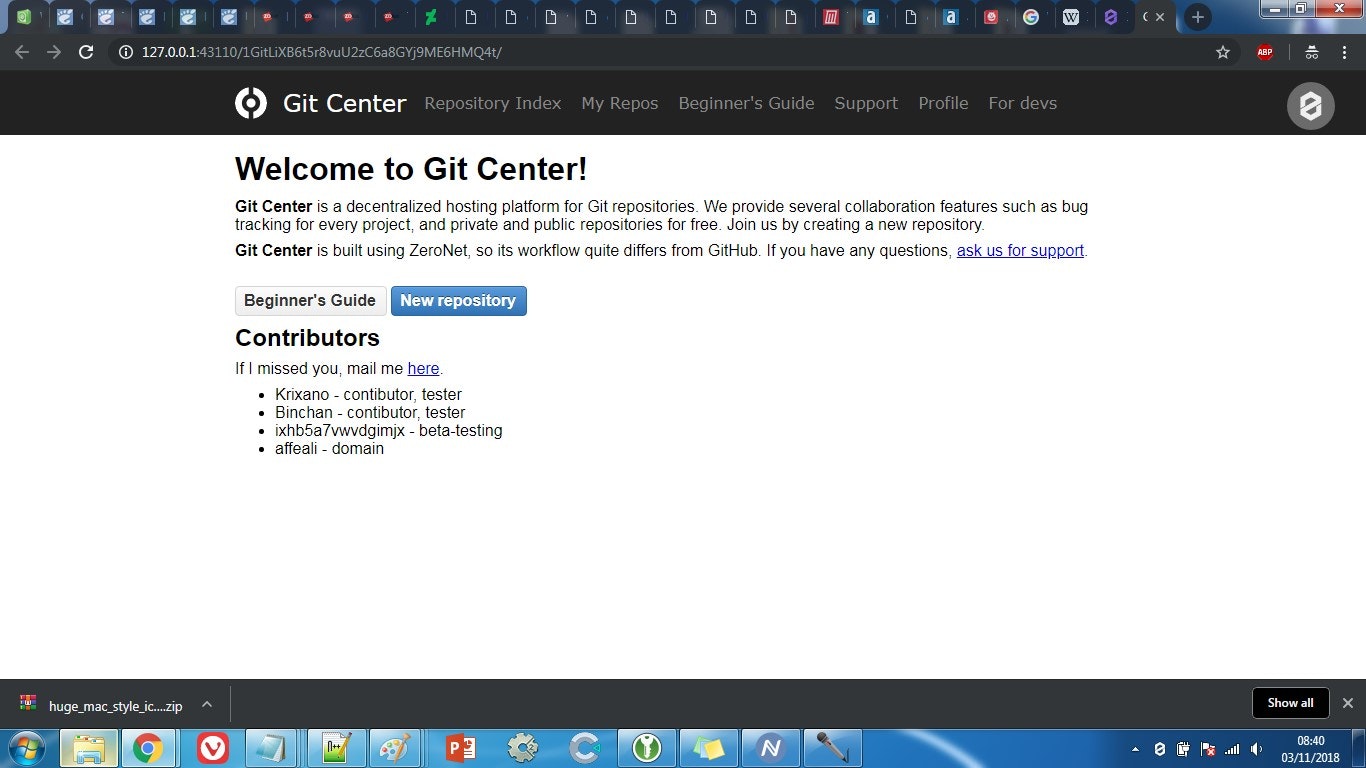Open Chrome's three-dot menu
This screenshot has width=1366, height=768.
pos(1345,52)
